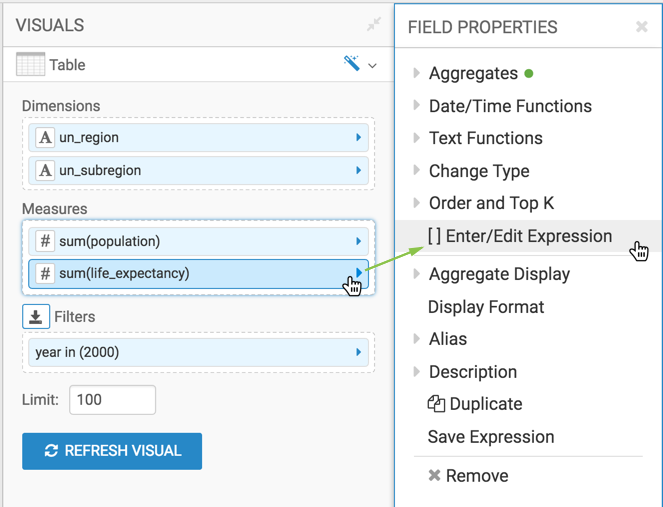The height and width of the screenshot is (507, 663).
Task: Select Enter/Edit Expression option
Action: click(519, 237)
